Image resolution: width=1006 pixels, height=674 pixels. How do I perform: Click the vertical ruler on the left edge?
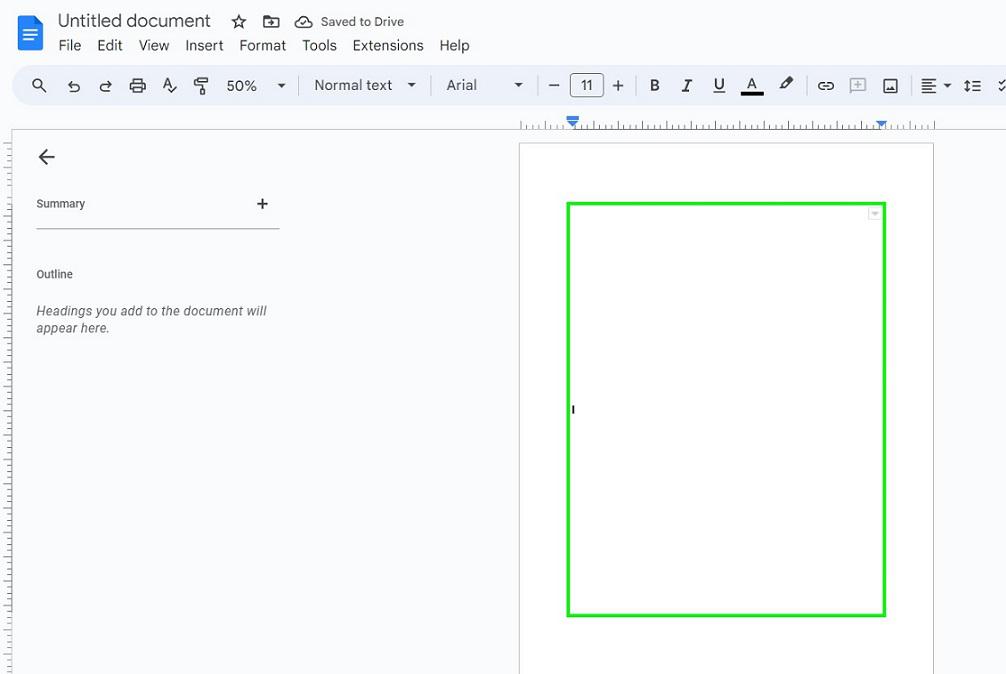point(7,408)
